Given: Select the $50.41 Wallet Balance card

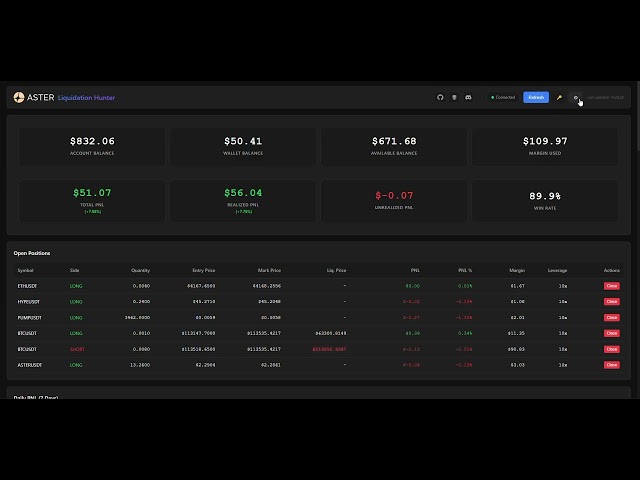Looking at the screenshot, I should coord(243,146).
